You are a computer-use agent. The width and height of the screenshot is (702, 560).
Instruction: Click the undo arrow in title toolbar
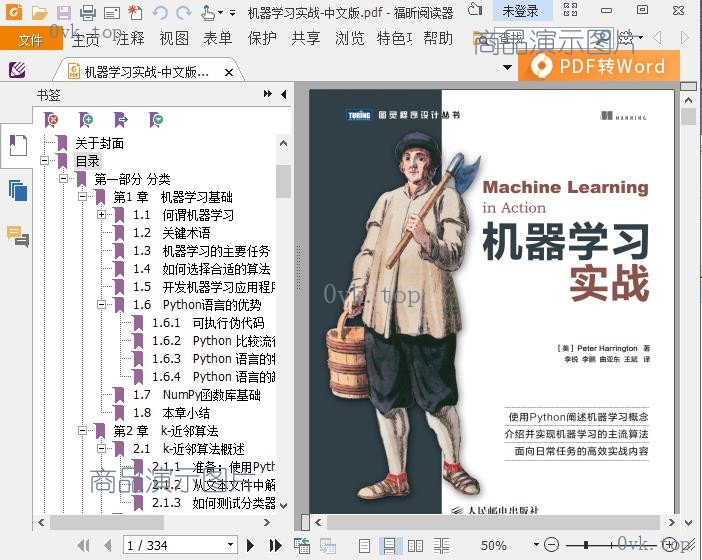[160, 13]
